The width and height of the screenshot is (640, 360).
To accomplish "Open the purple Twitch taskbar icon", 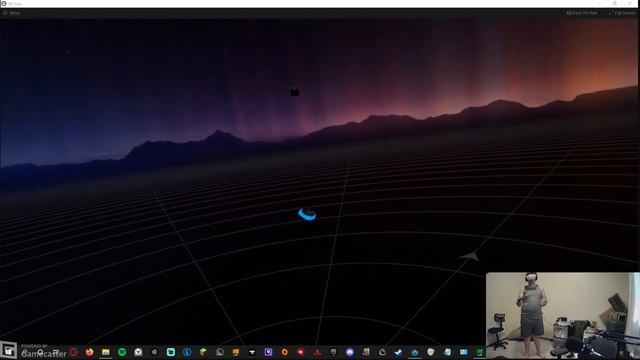I will click(x=268, y=352).
